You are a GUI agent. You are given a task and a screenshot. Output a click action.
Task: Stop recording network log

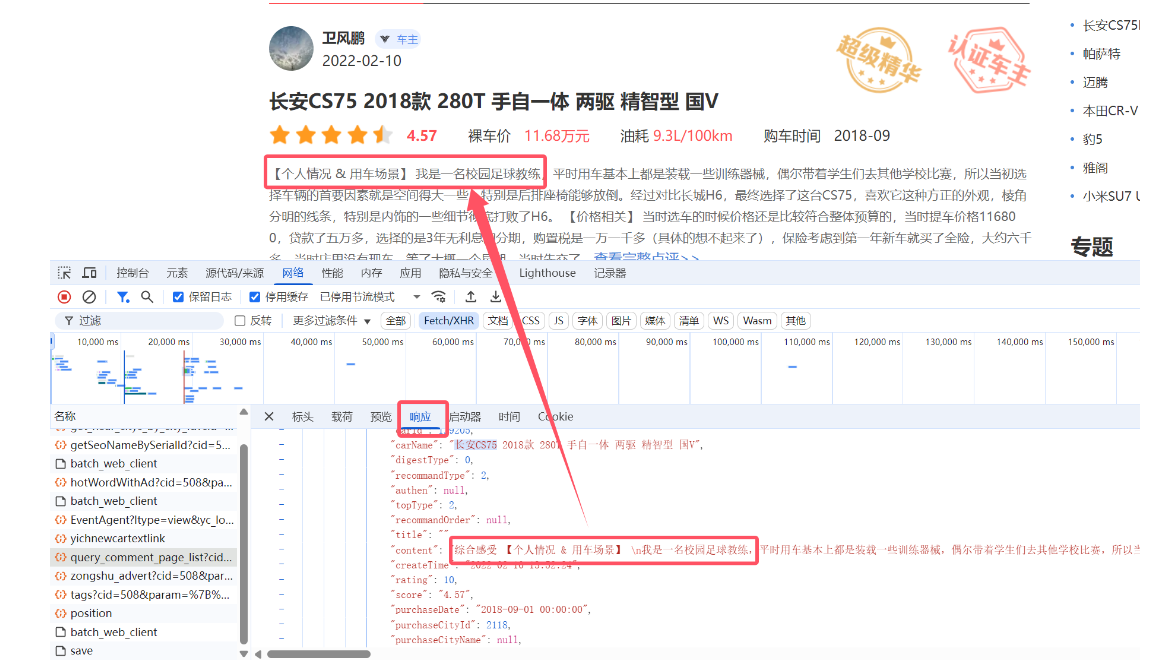pyautogui.click(x=65, y=297)
